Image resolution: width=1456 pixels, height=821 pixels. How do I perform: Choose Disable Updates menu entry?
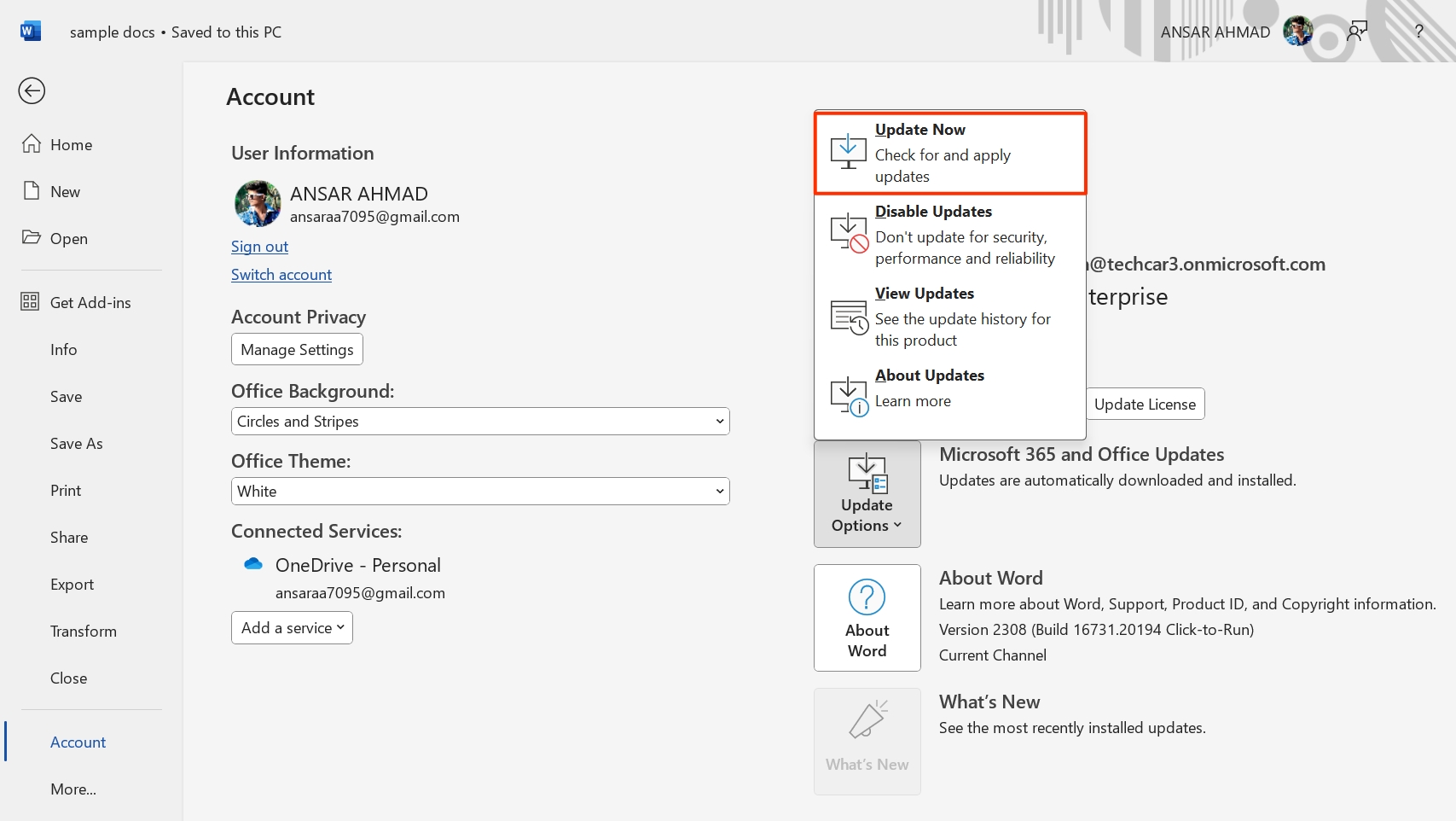(x=949, y=235)
